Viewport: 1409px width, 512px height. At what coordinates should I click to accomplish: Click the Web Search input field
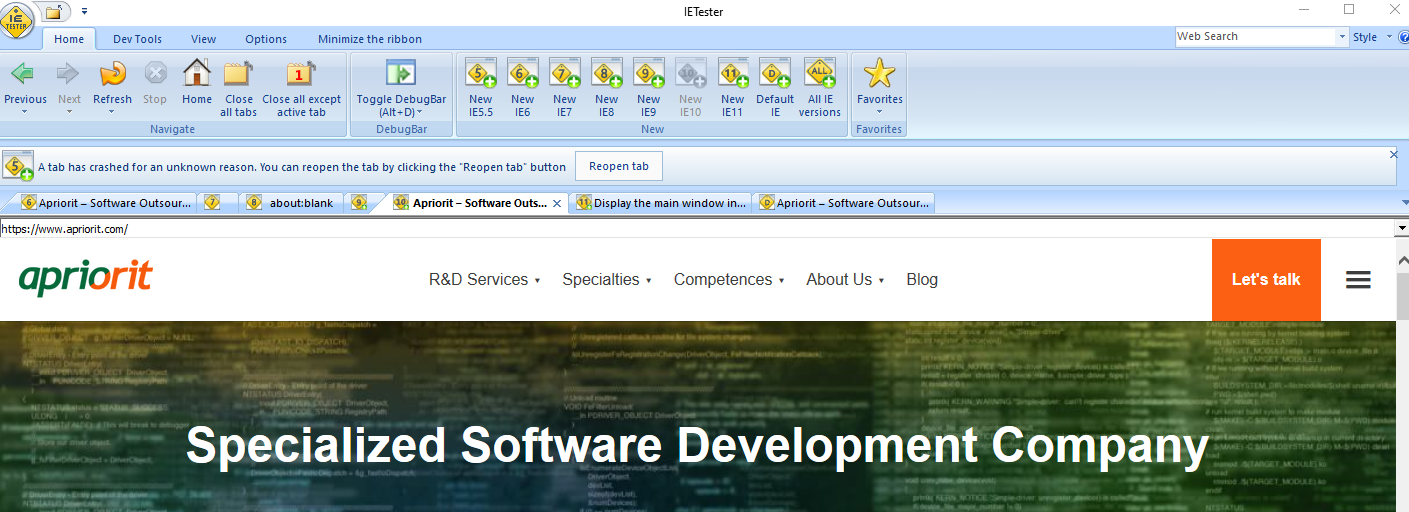(x=1256, y=37)
